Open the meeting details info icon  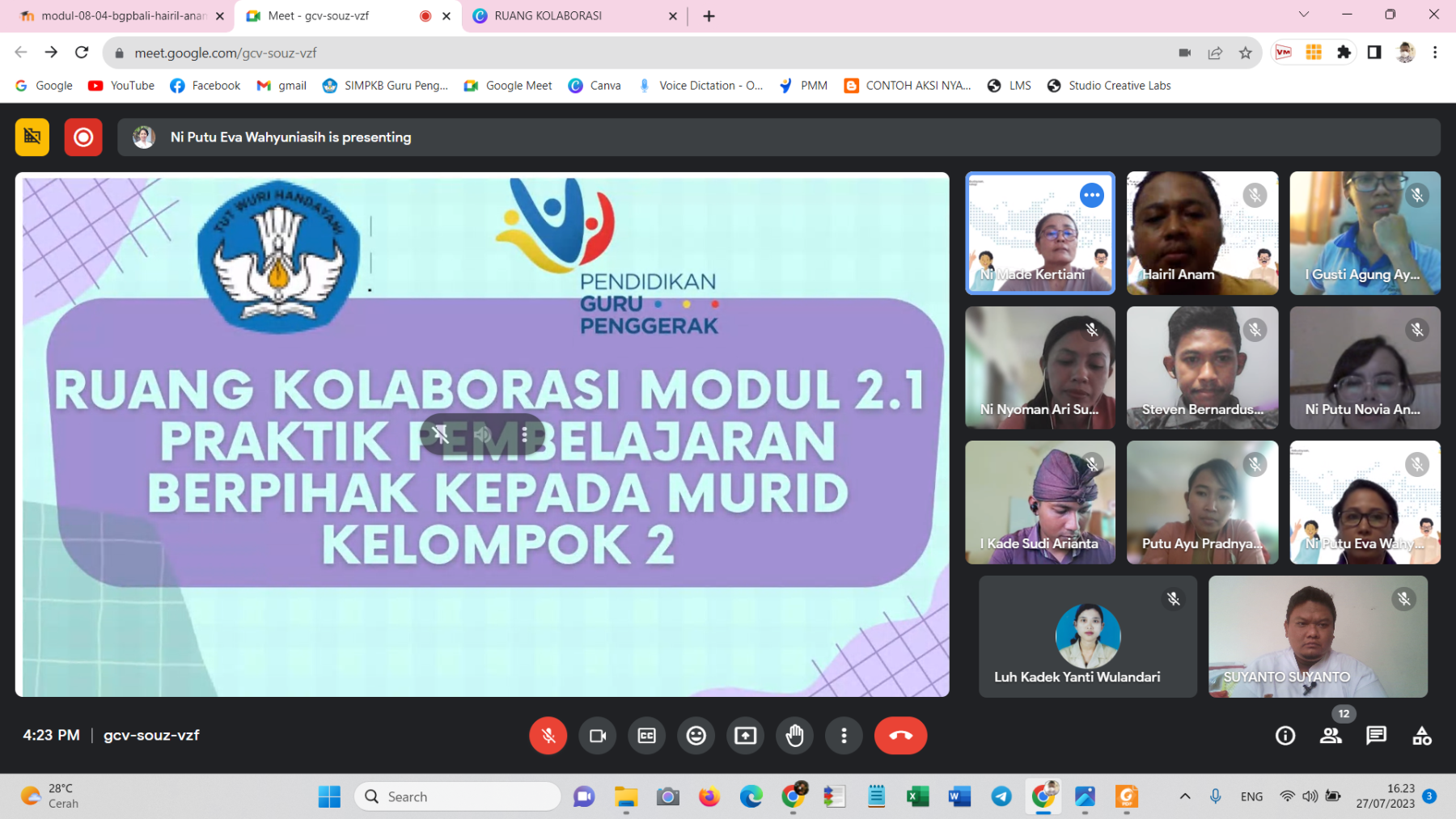coord(1285,736)
